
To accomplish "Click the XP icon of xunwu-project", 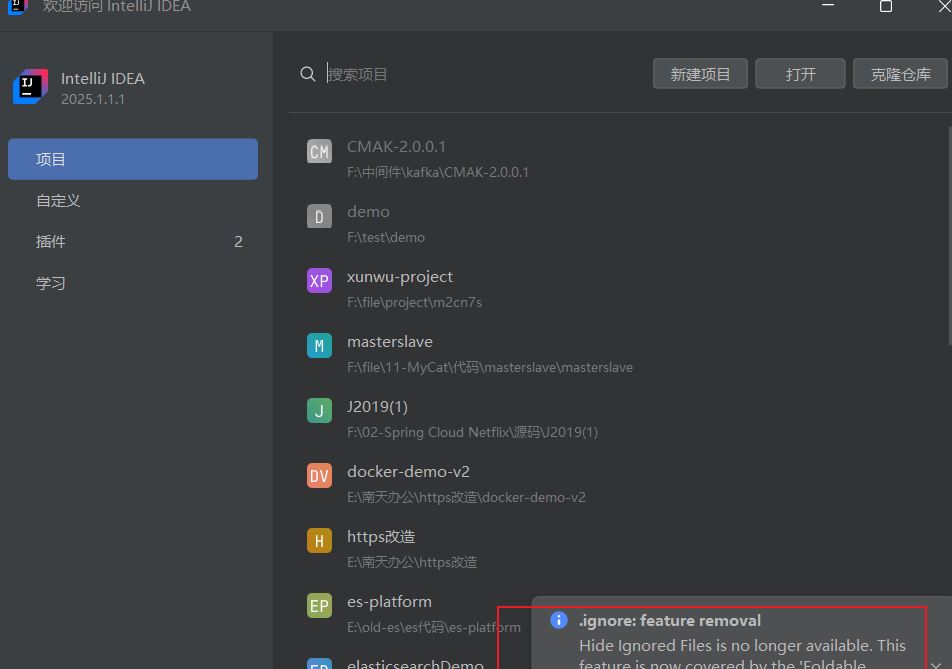I will click(319, 281).
